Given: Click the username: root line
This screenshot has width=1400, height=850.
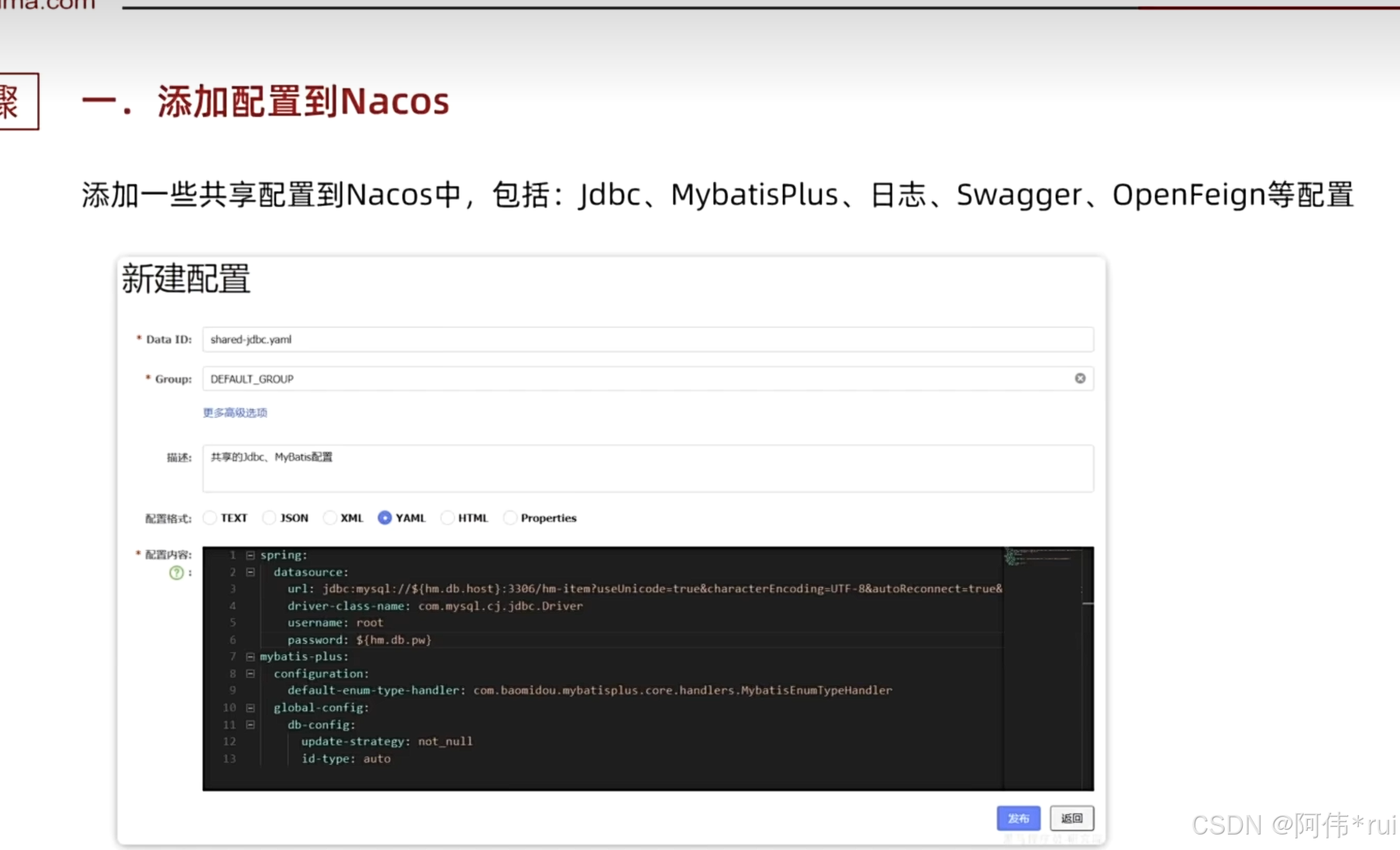Looking at the screenshot, I should [335, 623].
